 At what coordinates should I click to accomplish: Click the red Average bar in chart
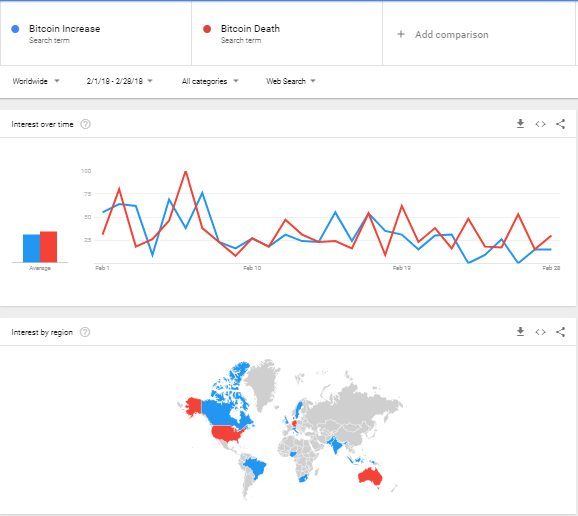pos(49,247)
